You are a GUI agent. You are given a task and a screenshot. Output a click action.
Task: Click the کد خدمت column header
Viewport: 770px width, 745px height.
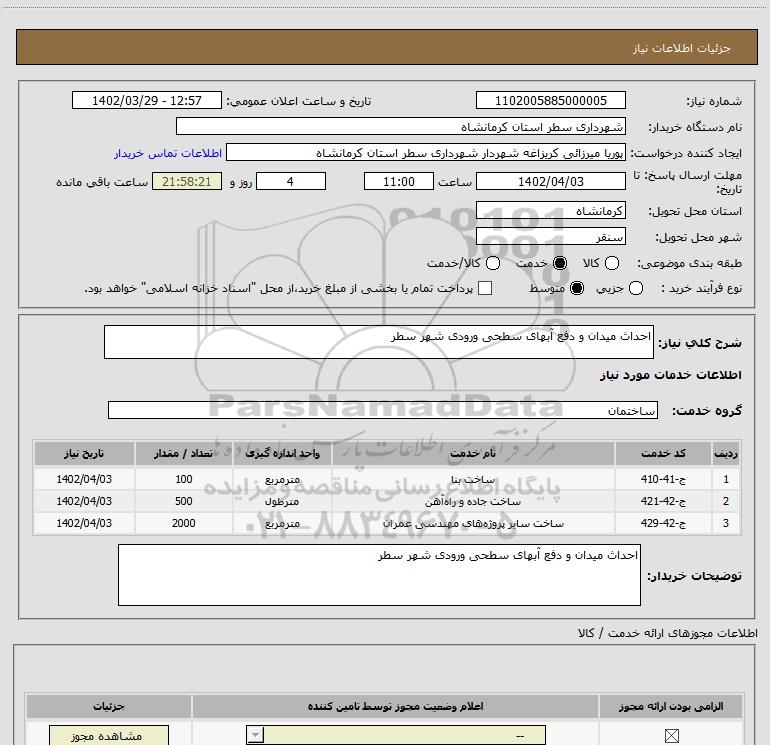663,453
